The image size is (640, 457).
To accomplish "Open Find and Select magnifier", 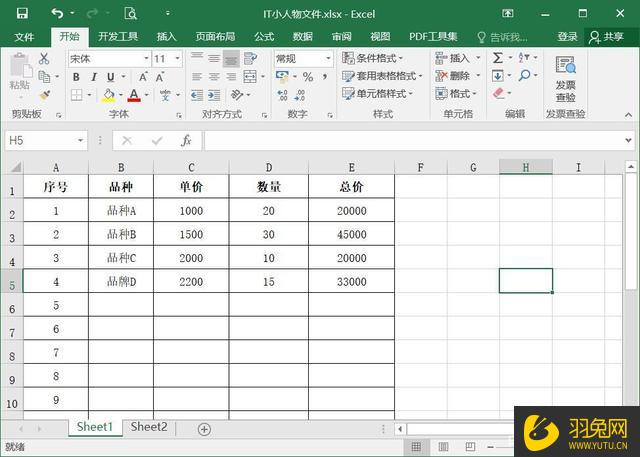I will click(524, 75).
